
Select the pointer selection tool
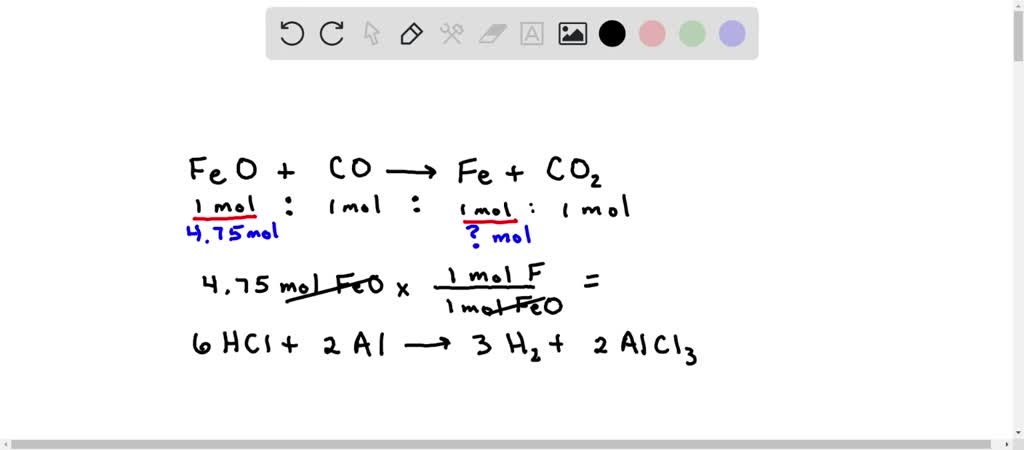[x=372, y=33]
